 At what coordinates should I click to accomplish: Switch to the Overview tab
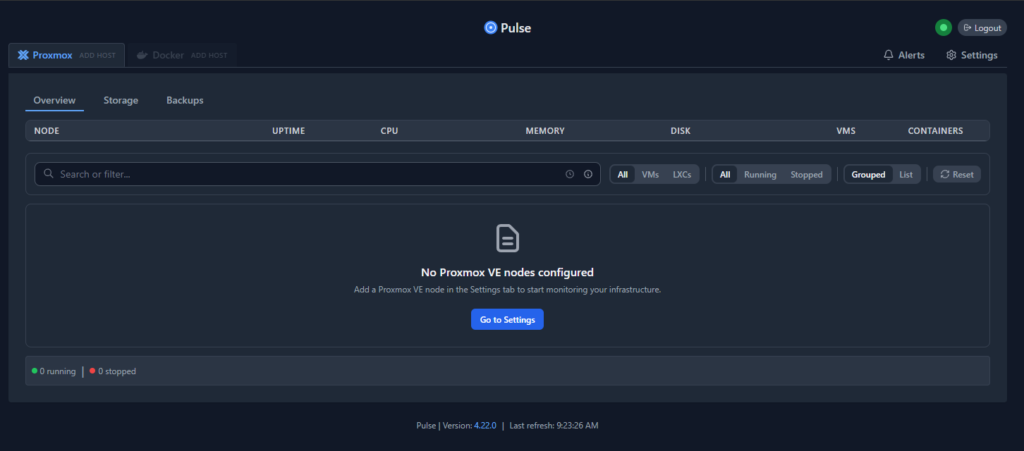click(x=54, y=101)
